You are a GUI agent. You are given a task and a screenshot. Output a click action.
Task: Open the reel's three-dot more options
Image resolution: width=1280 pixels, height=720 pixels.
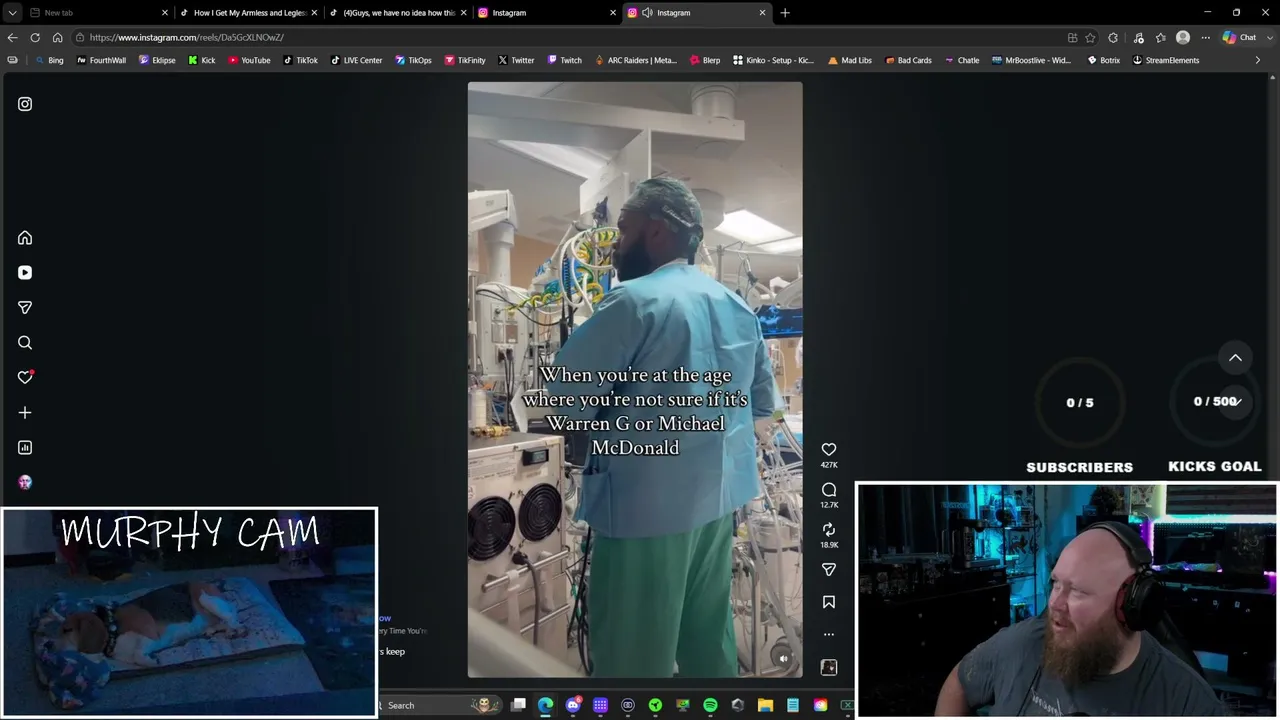pyautogui.click(x=829, y=634)
